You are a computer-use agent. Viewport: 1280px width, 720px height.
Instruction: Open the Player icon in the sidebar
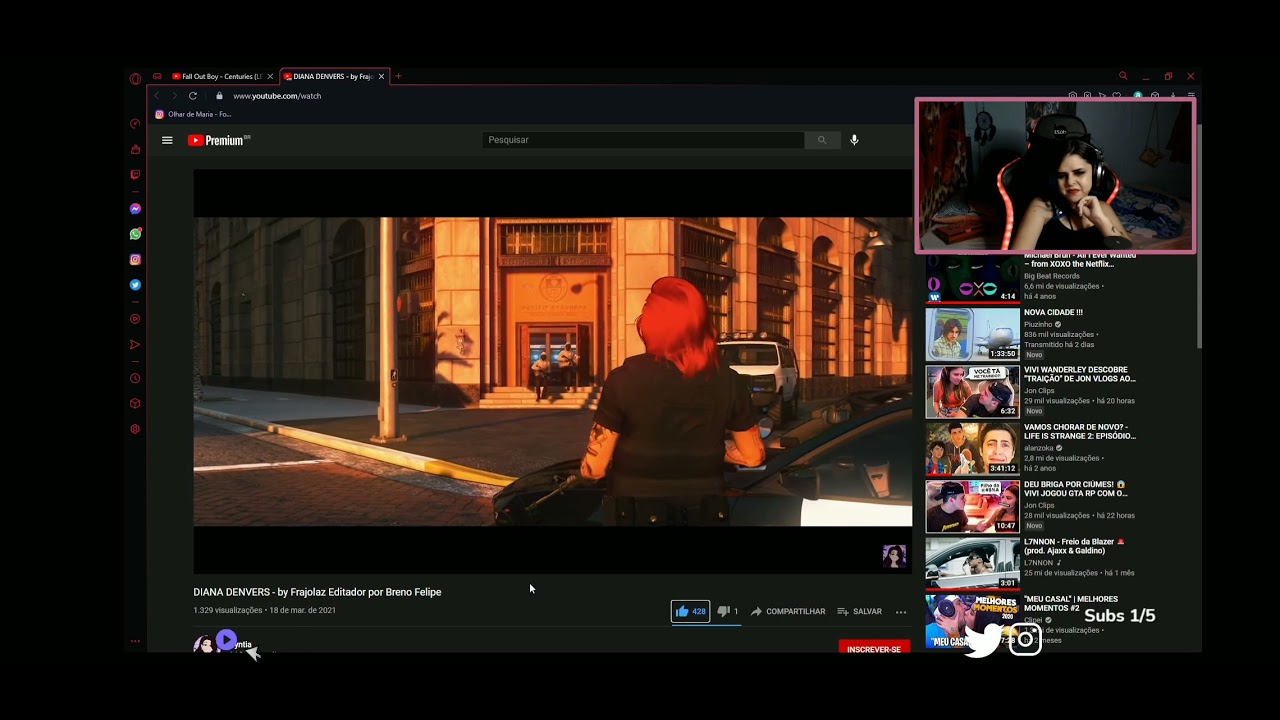(x=135, y=319)
